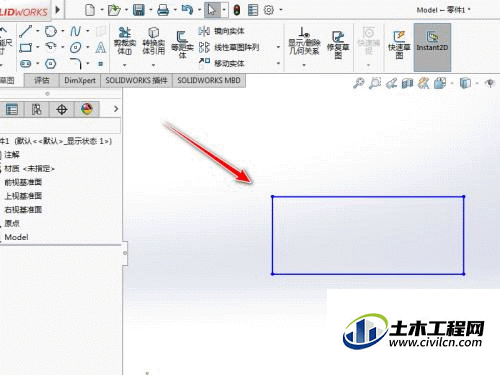
Task: Print using the printer icon
Action: (163, 10)
